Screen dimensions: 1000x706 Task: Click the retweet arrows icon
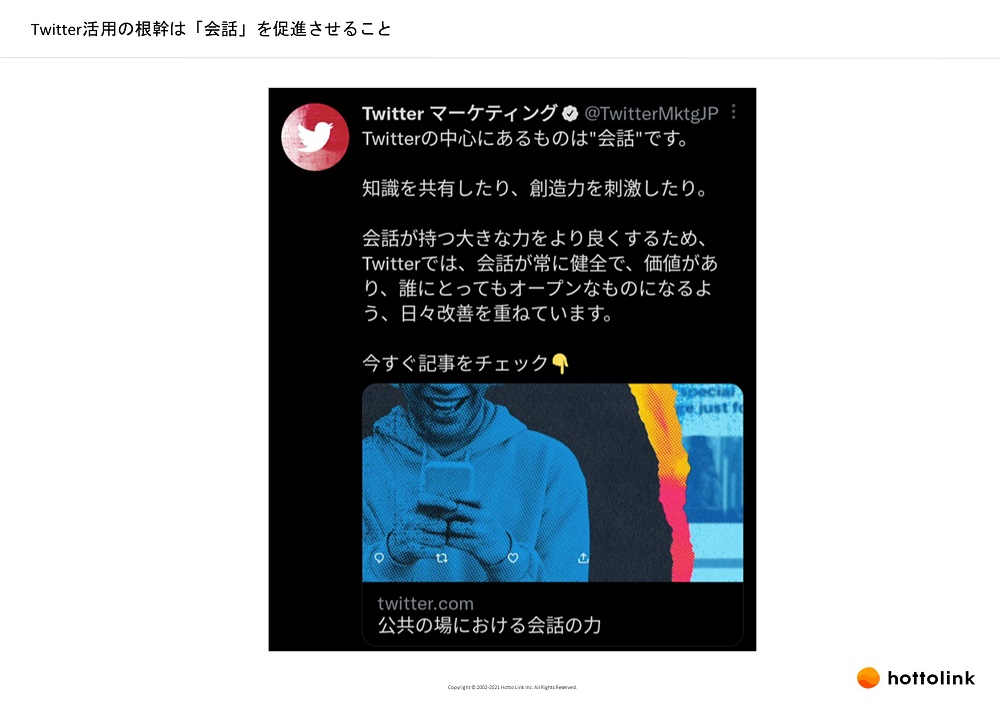point(441,558)
